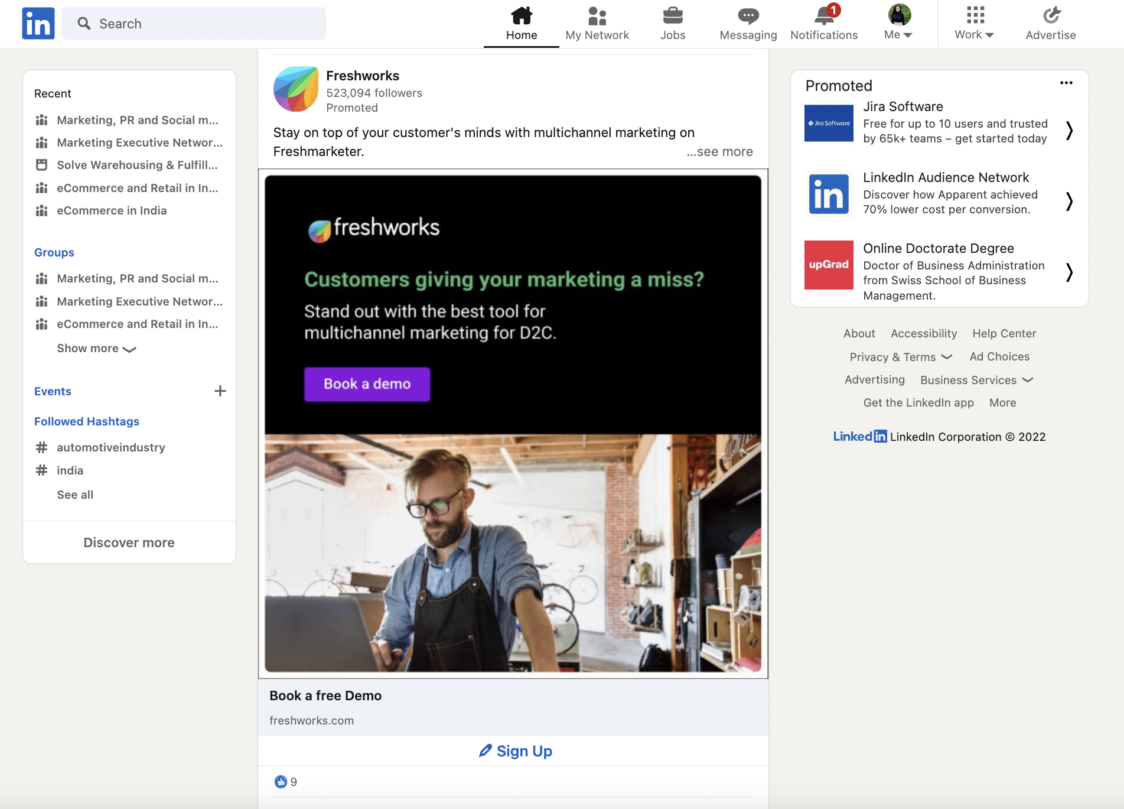Click the Book a free Demo headline
1124x809 pixels.
coord(325,696)
